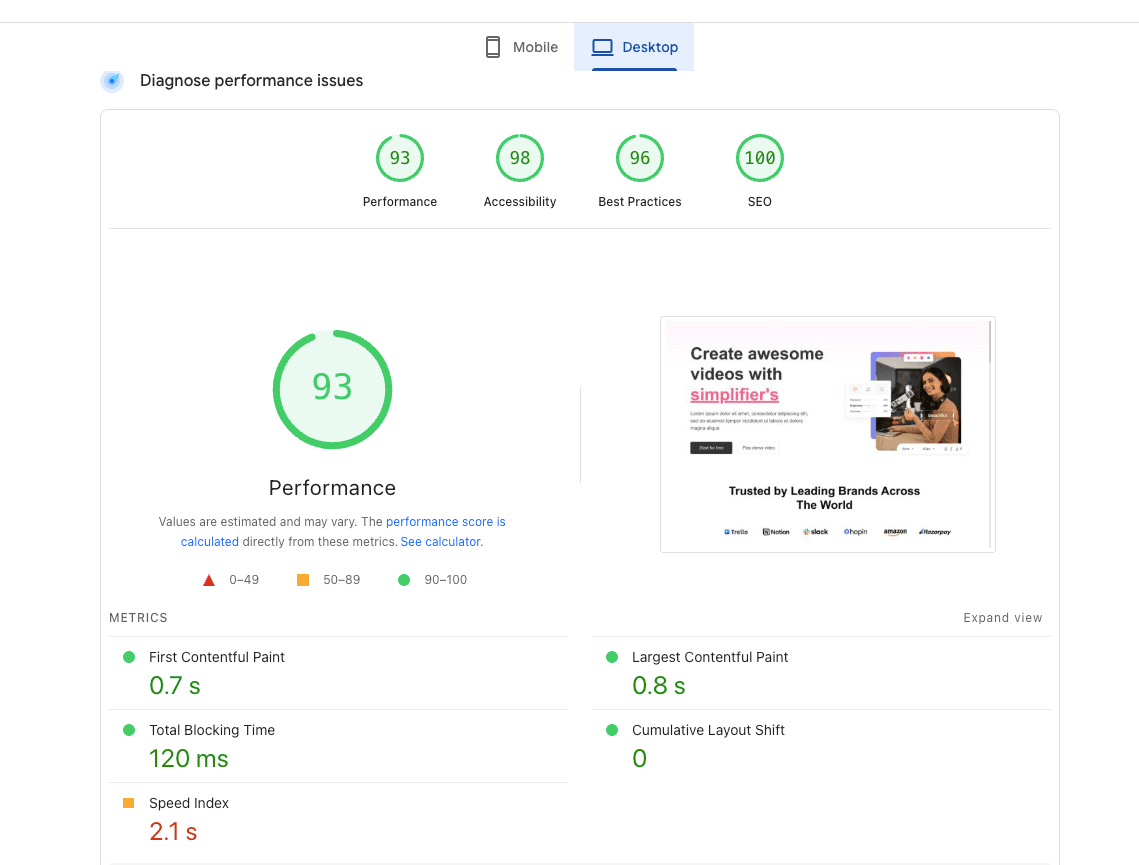The height and width of the screenshot is (865, 1139).
Task: Click Cumulative Layout Shift green status dot
Action: 612,730
